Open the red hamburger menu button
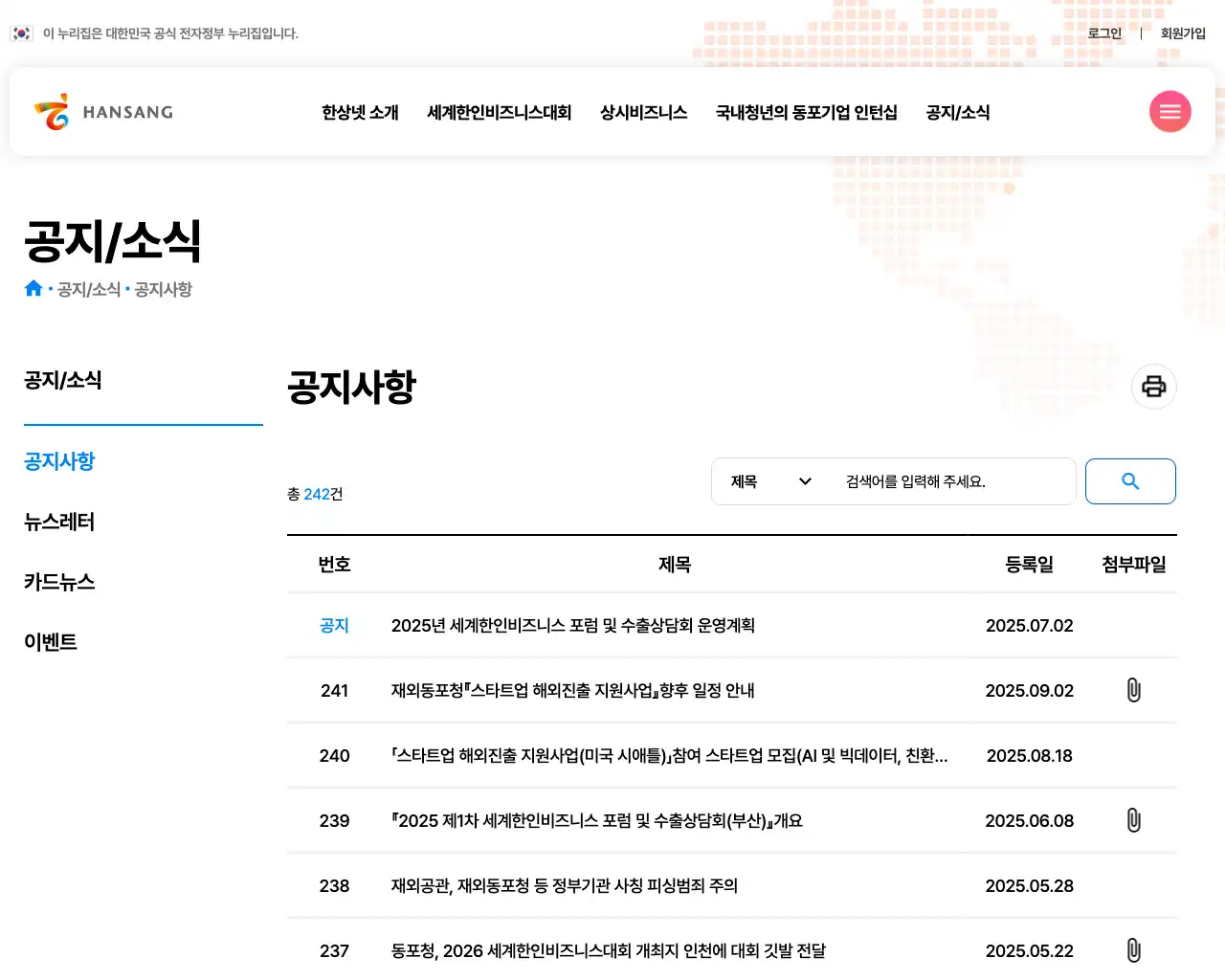The height and width of the screenshot is (980, 1225). click(1169, 112)
